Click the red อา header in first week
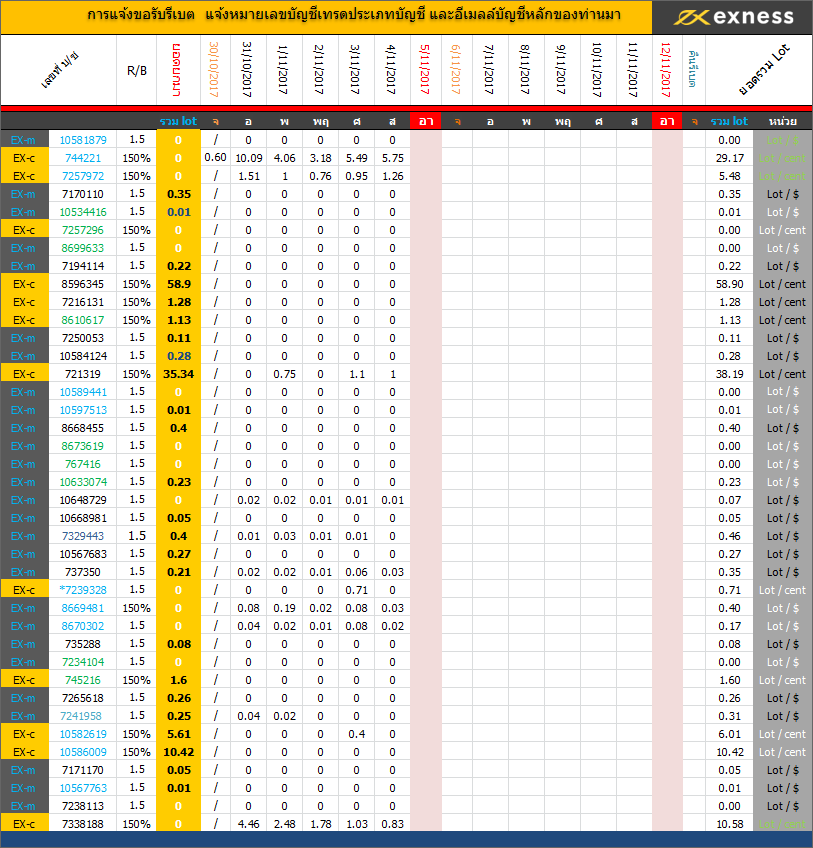 pos(426,121)
